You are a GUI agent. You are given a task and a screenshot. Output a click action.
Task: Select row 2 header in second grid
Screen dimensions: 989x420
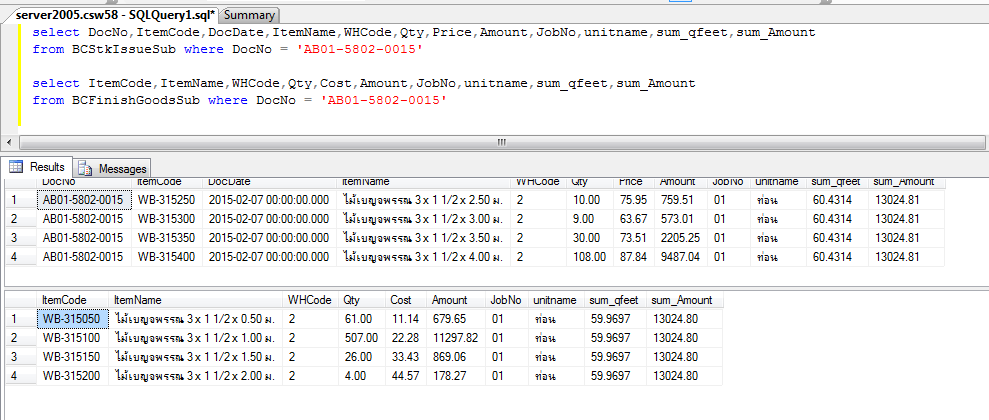[x=21, y=338]
